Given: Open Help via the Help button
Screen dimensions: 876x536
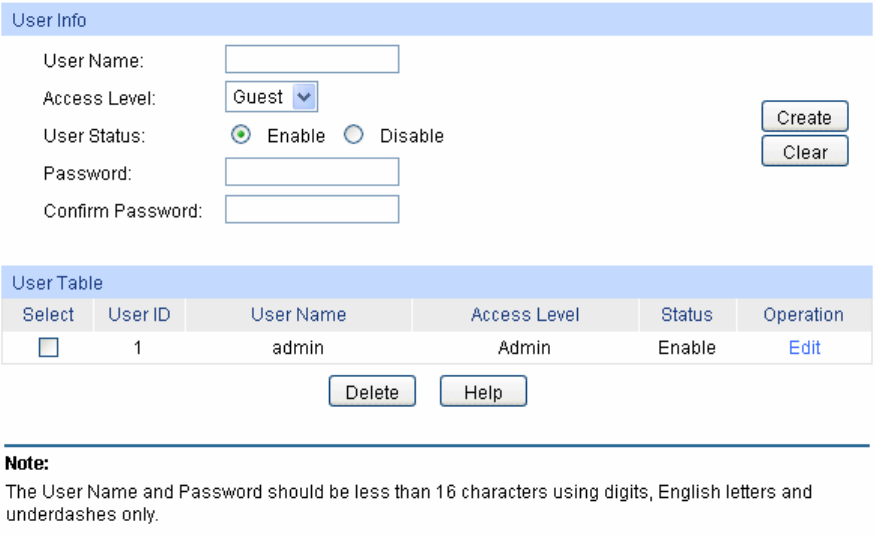Looking at the screenshot, I should click(x=483, y=392).
